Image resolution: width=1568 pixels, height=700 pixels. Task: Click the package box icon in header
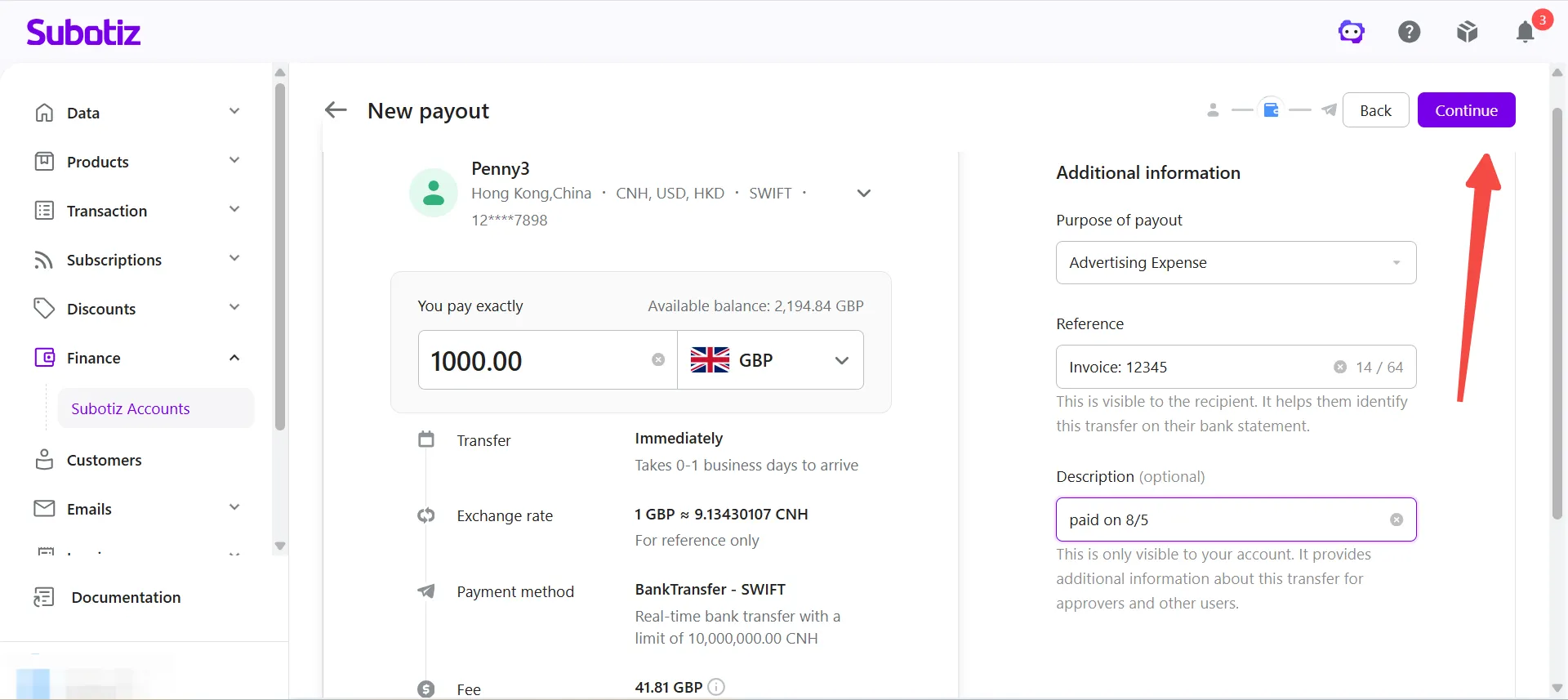coord(1468,32)
